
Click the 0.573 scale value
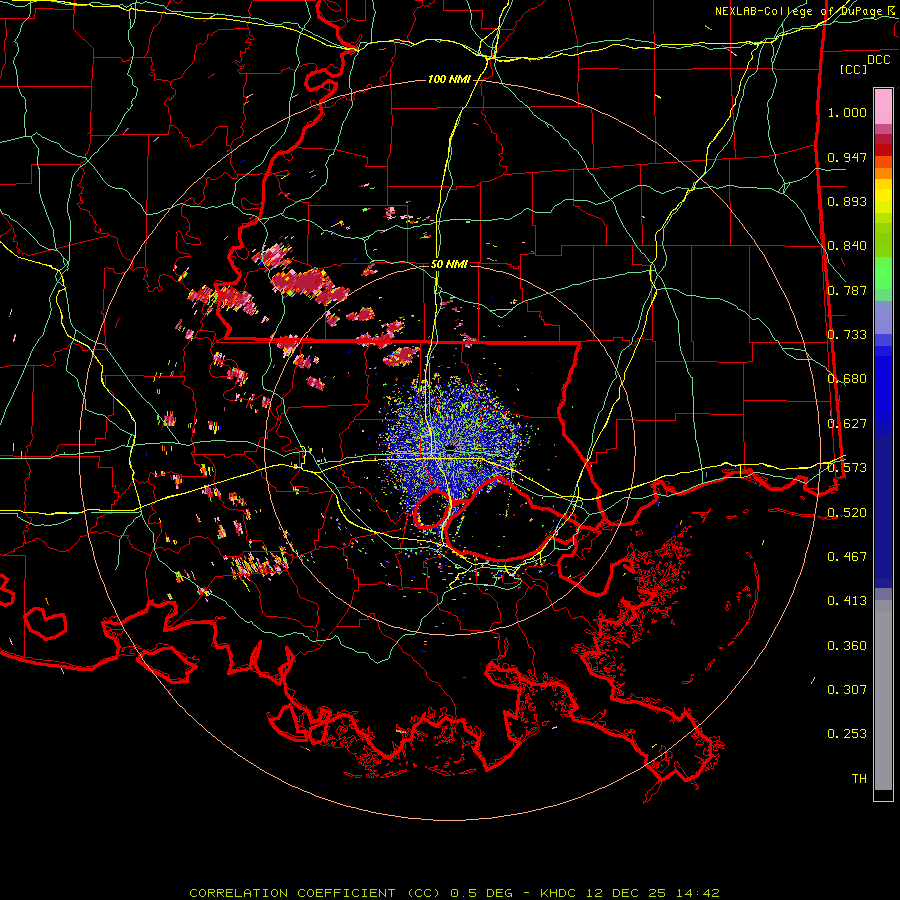tap(847, 468)
